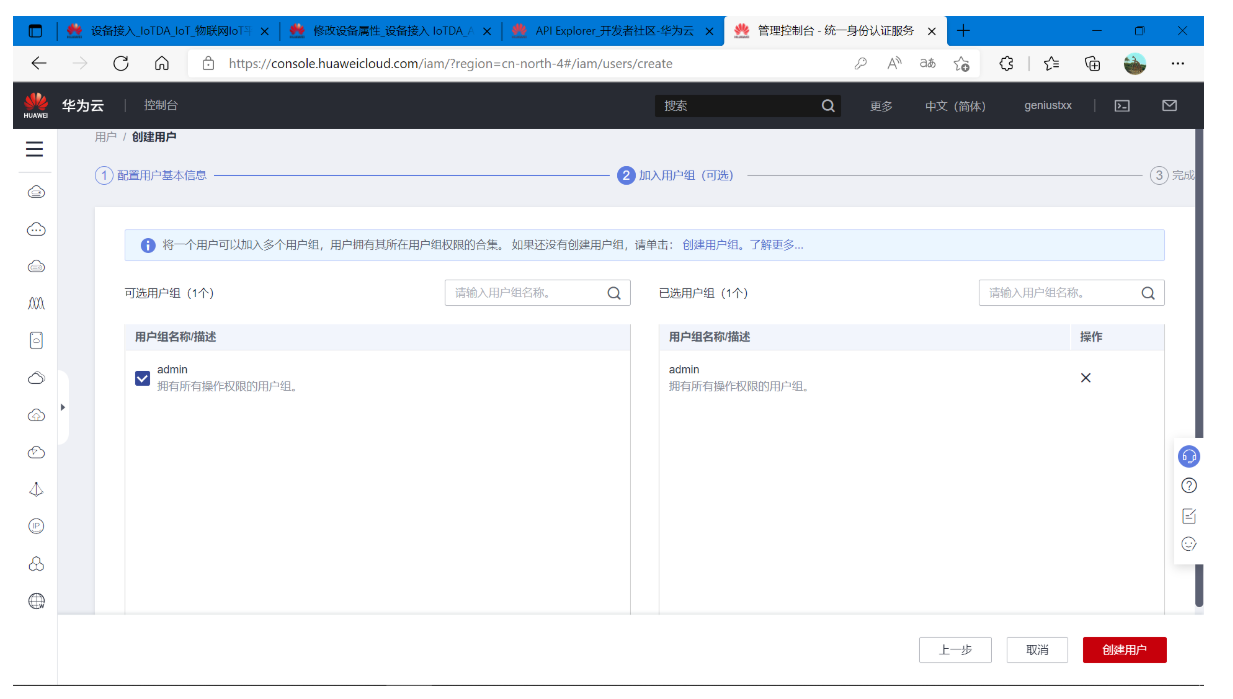This screenshot has width=1233, height=699.
Task: Click magnifier in console search box
Action: click(828, 105)
